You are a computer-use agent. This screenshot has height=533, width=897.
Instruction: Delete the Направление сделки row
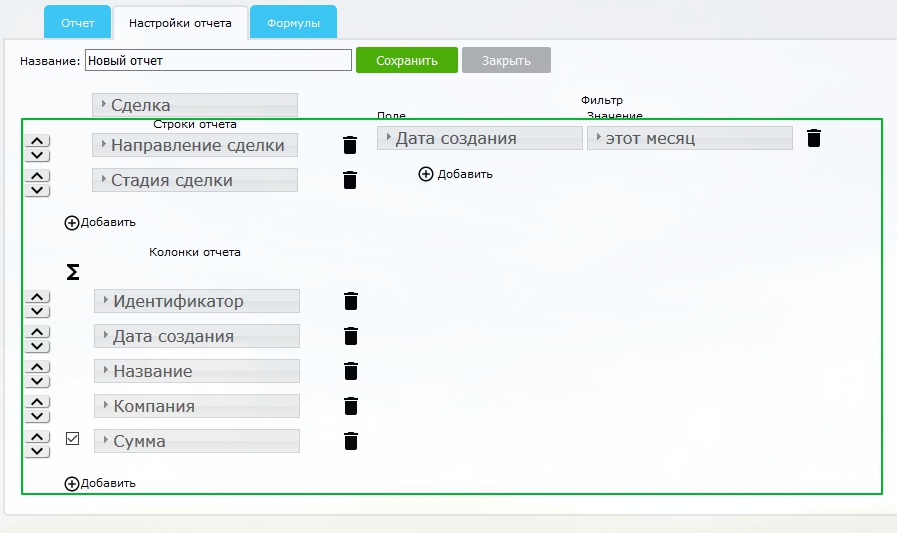[349, 145]
